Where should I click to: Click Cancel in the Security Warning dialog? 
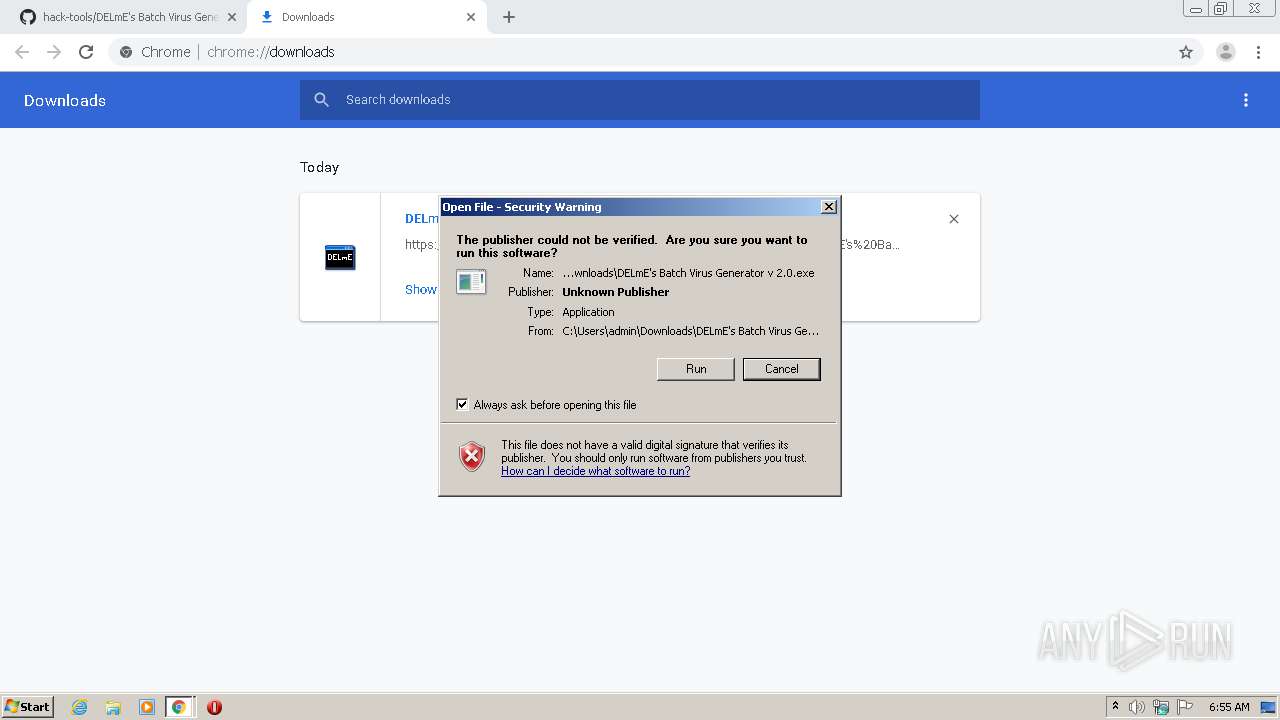(781, 369)
